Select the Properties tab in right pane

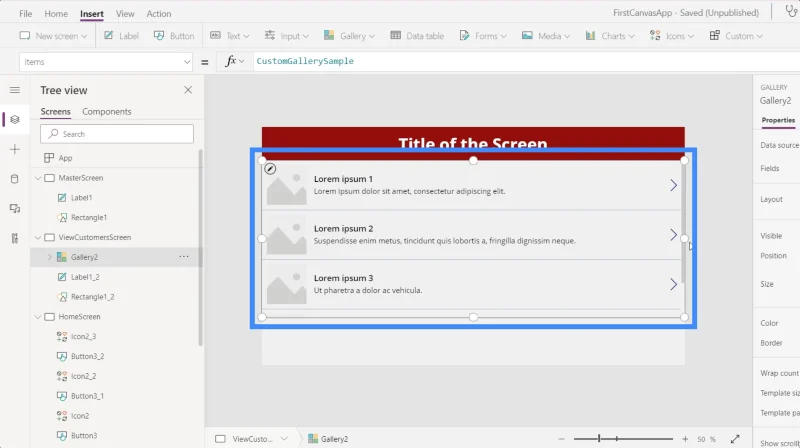coord(778,120)
